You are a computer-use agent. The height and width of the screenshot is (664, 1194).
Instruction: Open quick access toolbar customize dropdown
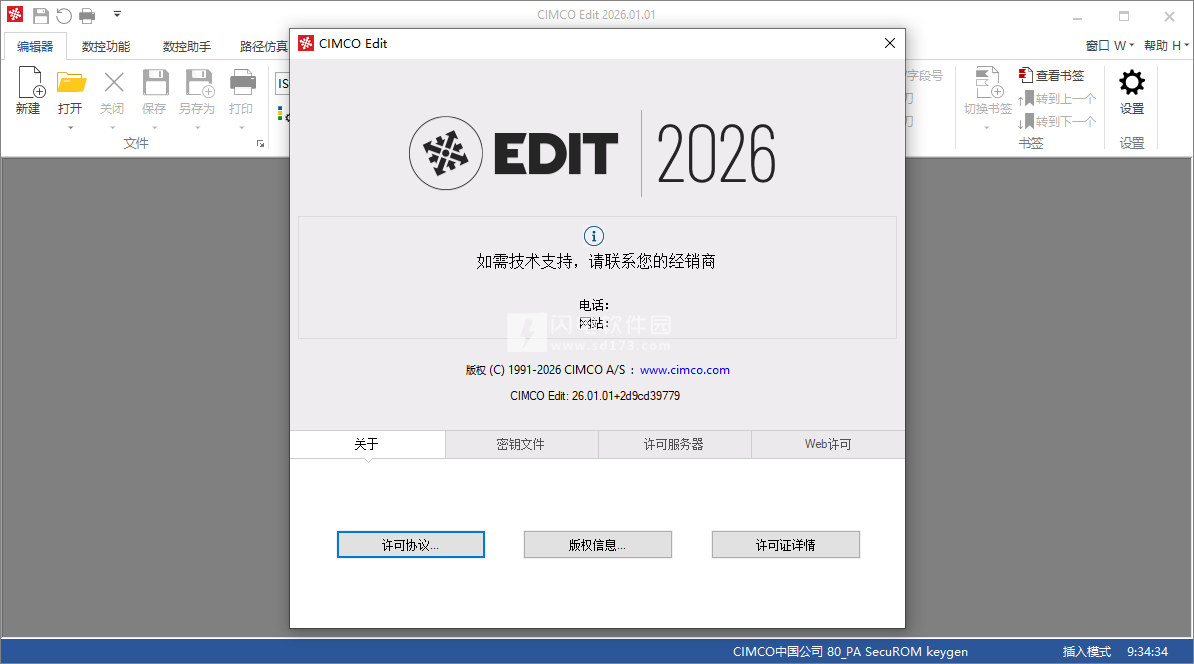pyautogui.click(x=117, y=15)
